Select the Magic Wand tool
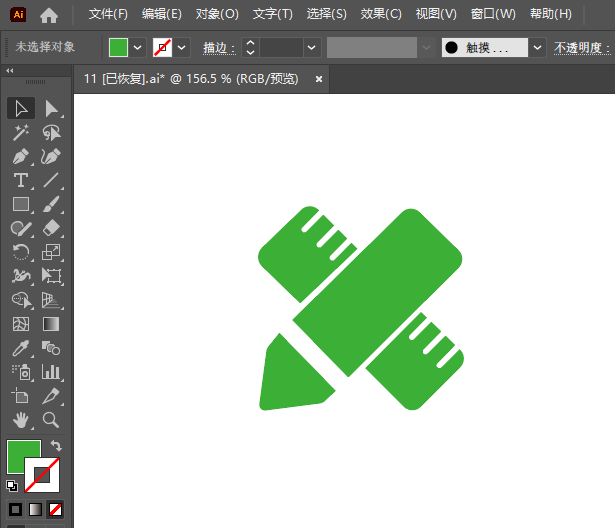 click(x=20, y=133)
